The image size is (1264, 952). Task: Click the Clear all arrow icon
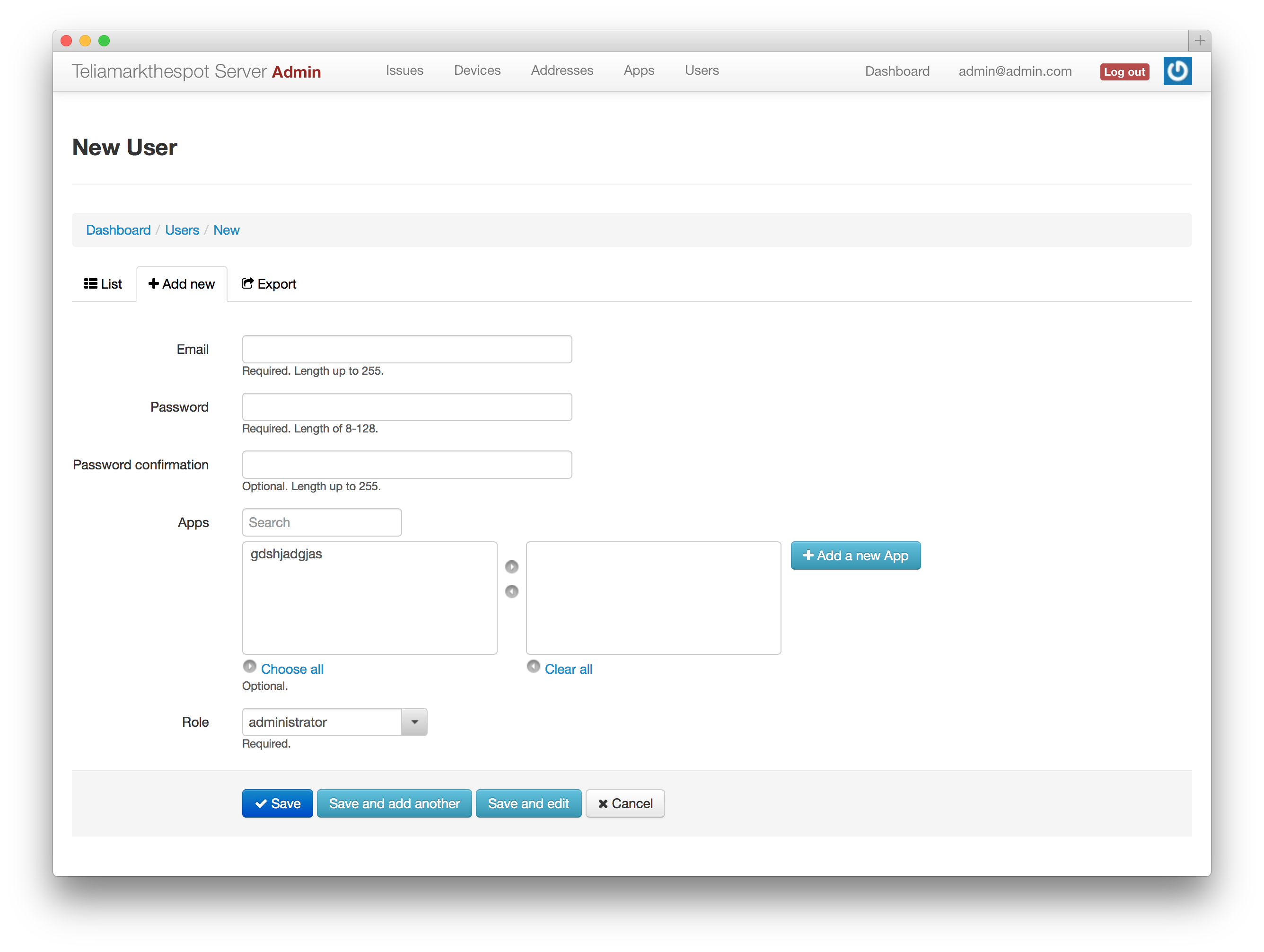[x=533, y=666]
